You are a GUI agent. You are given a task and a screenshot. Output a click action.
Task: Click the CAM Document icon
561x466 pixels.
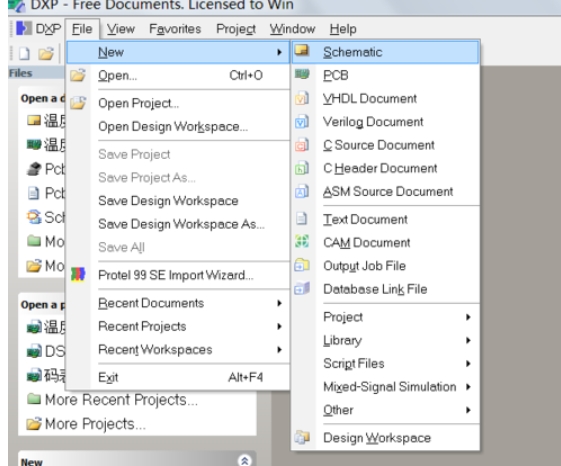pos(302,242)
